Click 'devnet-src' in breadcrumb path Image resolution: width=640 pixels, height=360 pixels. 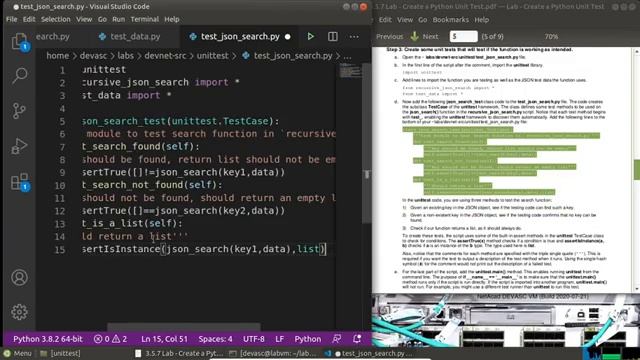click(x=165, y=56)
